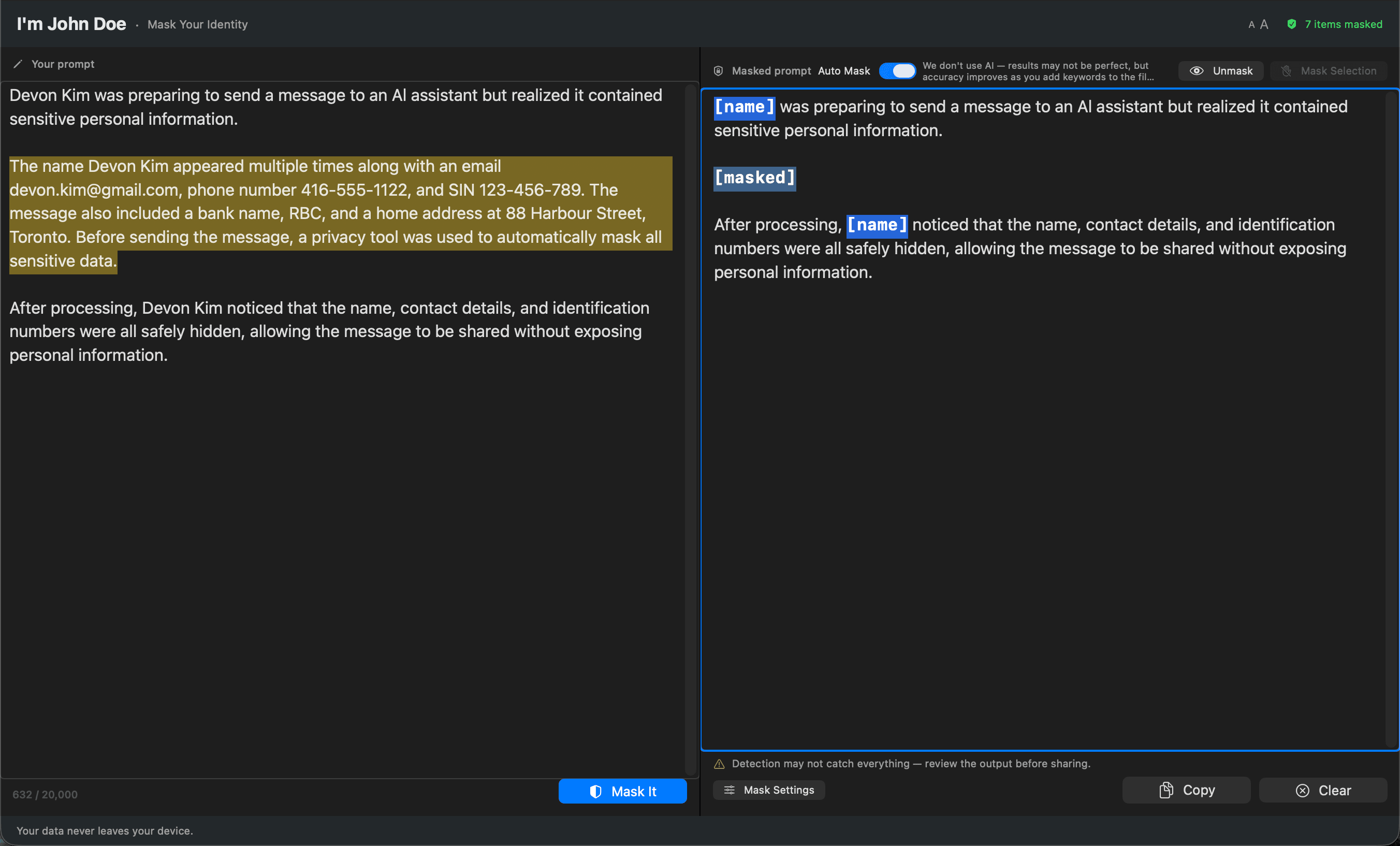
Task: Select the Mask Your Identity header item
Action: tap(197, 24)
